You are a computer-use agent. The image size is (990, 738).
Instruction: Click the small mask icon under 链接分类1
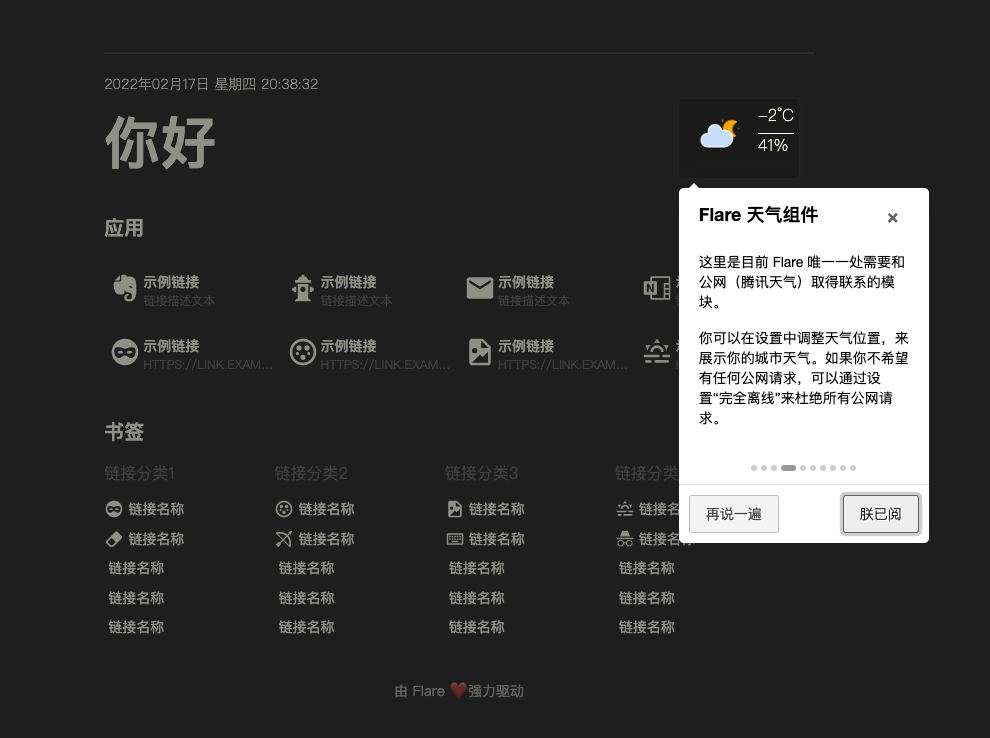point(114,509)
